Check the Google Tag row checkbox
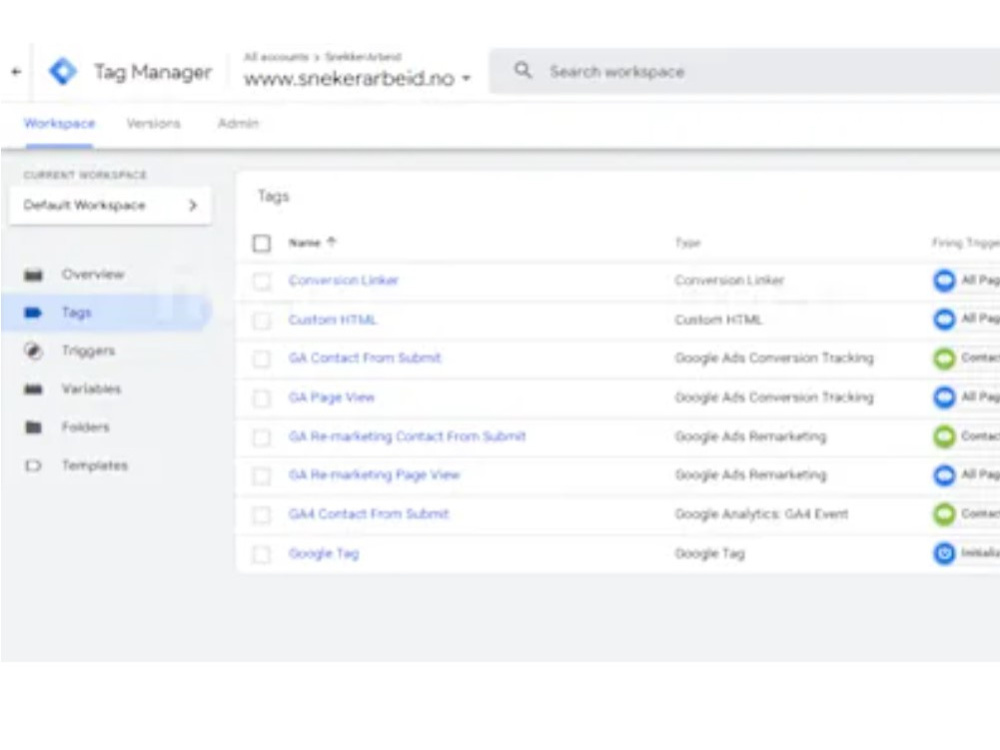Screen dimensions: 1000x750 (261, 554)
